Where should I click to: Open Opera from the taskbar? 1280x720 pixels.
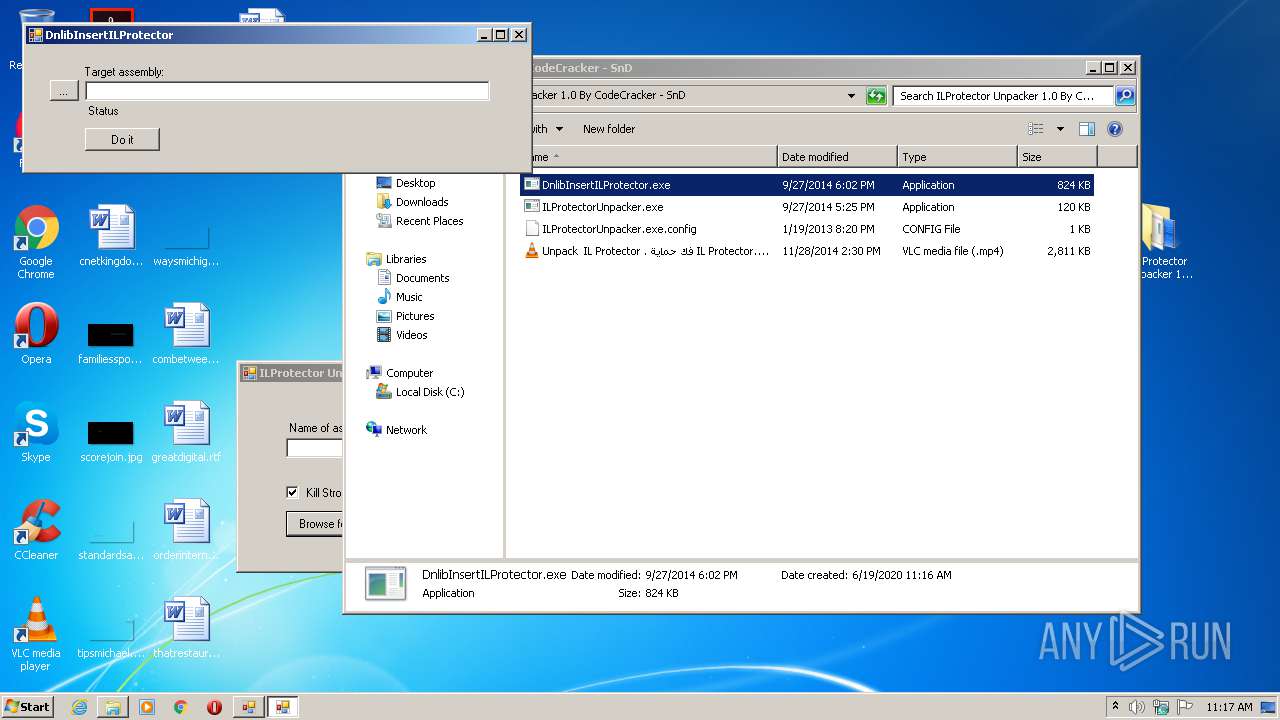tap(214, 707)
